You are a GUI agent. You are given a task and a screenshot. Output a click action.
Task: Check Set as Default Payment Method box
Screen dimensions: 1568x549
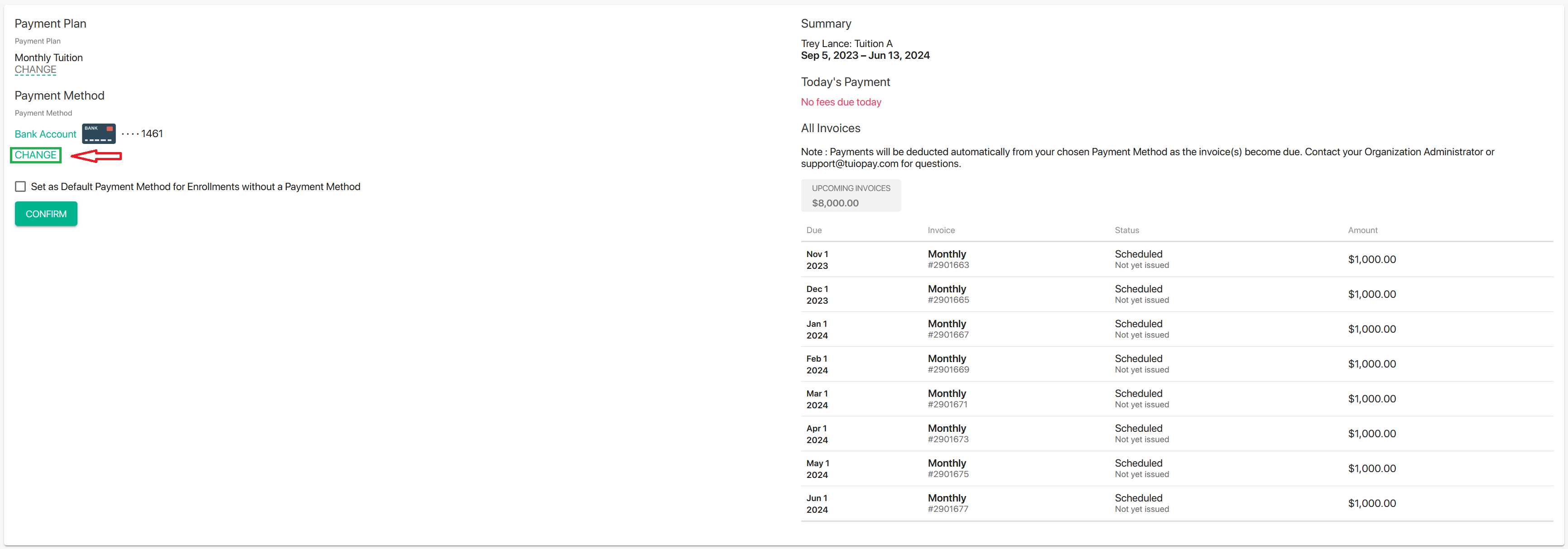(x=21, y=186)
